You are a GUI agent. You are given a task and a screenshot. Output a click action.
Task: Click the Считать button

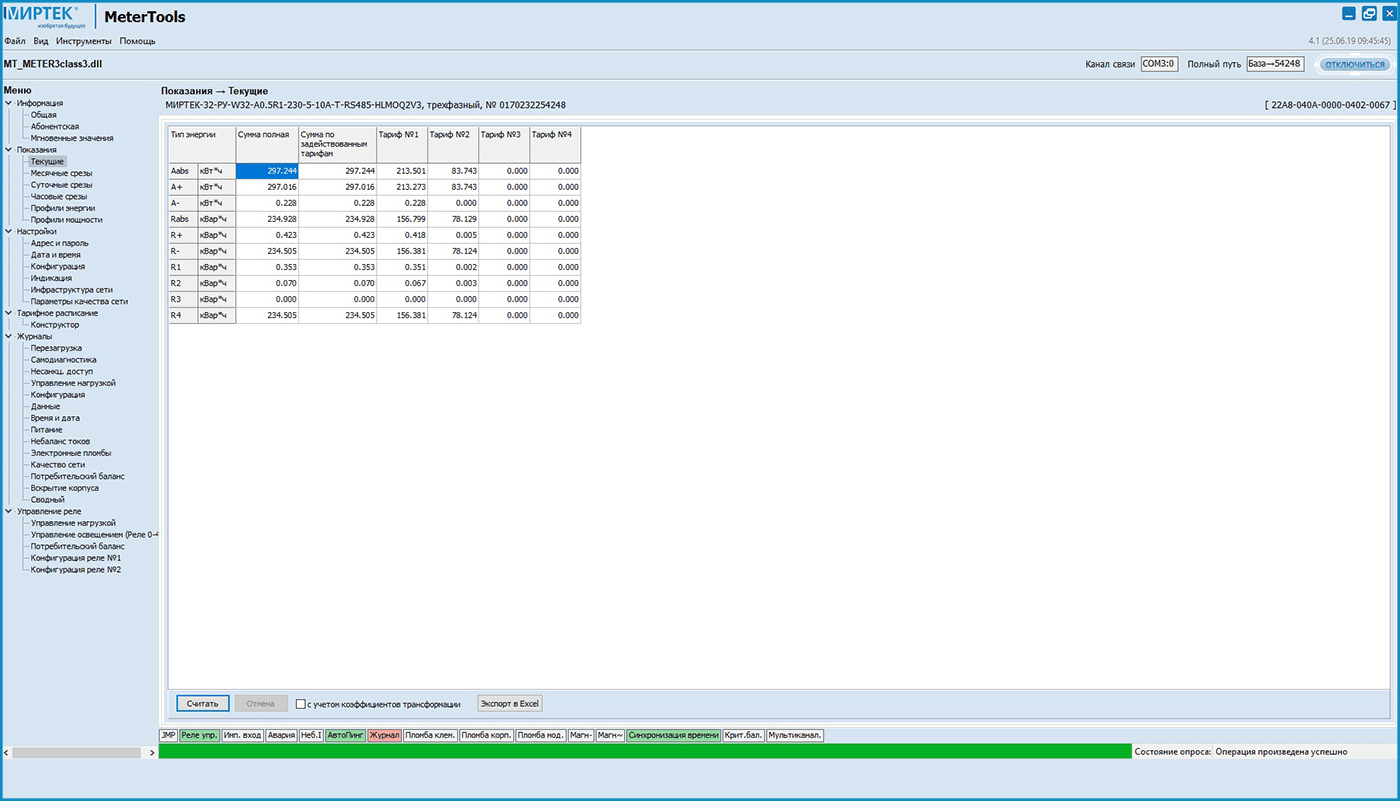click(203, 704)
